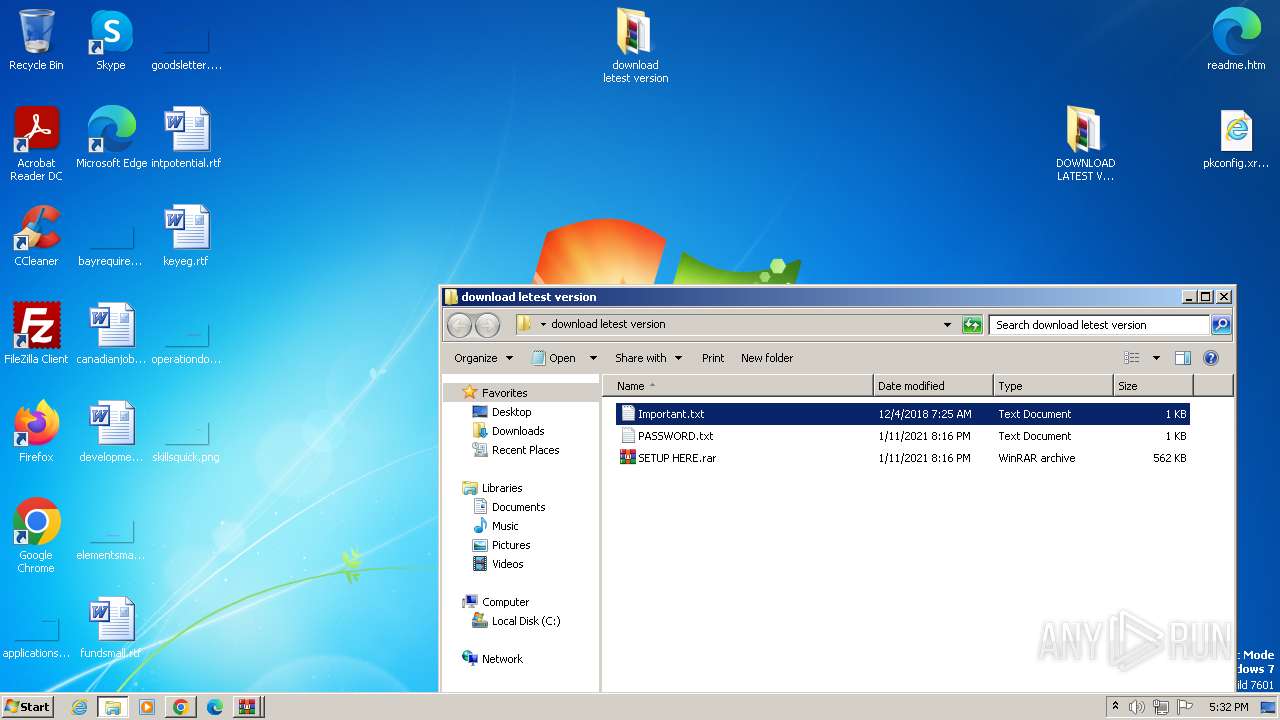Open Downloads in navigation pane
Image resolution: width=1280 pixels, height=720 pixels.
508,431
